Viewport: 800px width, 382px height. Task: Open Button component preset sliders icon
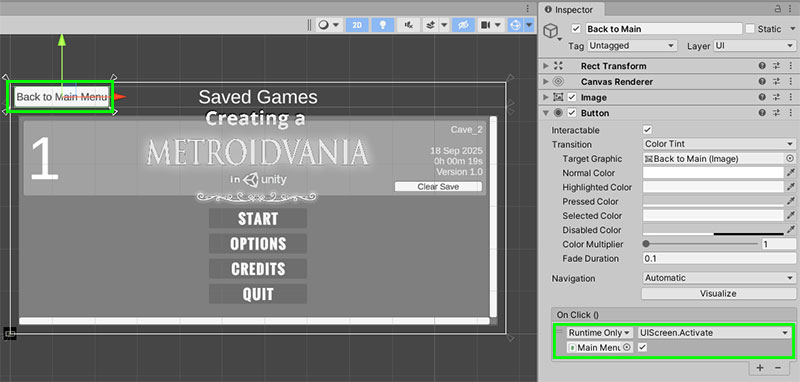pos(777,113)
